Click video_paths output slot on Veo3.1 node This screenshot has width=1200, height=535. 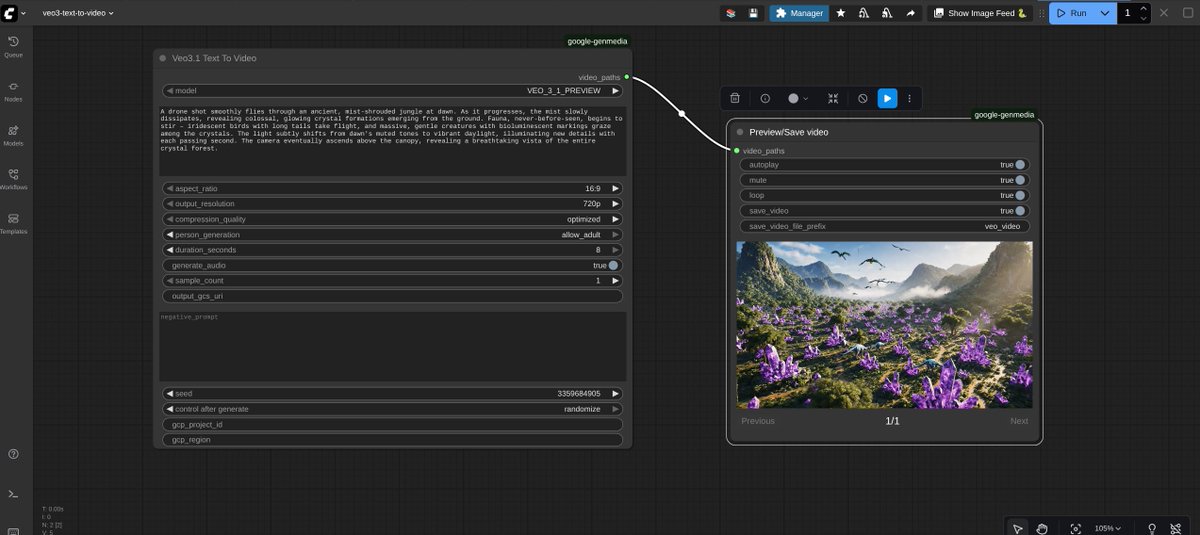coord(627,77)
